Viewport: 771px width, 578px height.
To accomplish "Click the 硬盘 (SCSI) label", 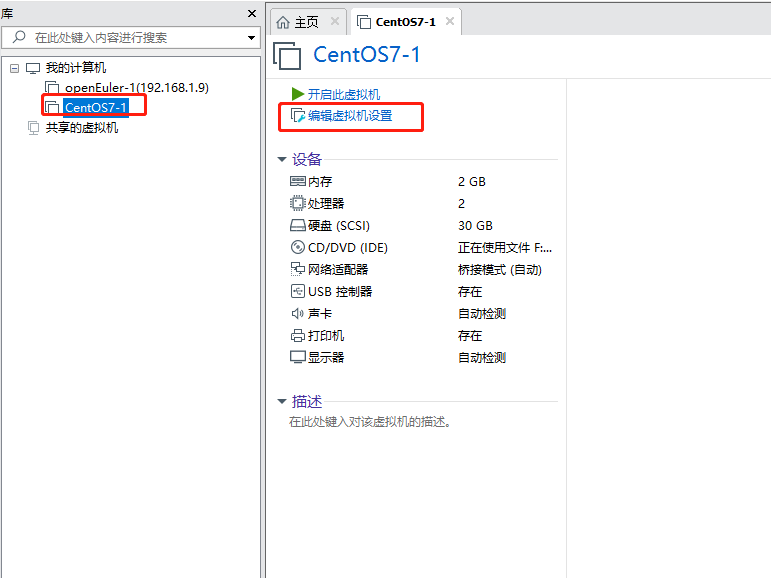I will [339, 225].
